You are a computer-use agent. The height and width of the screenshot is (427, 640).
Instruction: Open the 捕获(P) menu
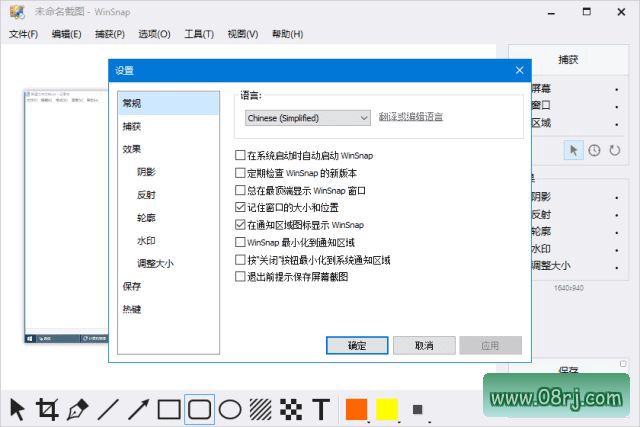tap(110, 34)
